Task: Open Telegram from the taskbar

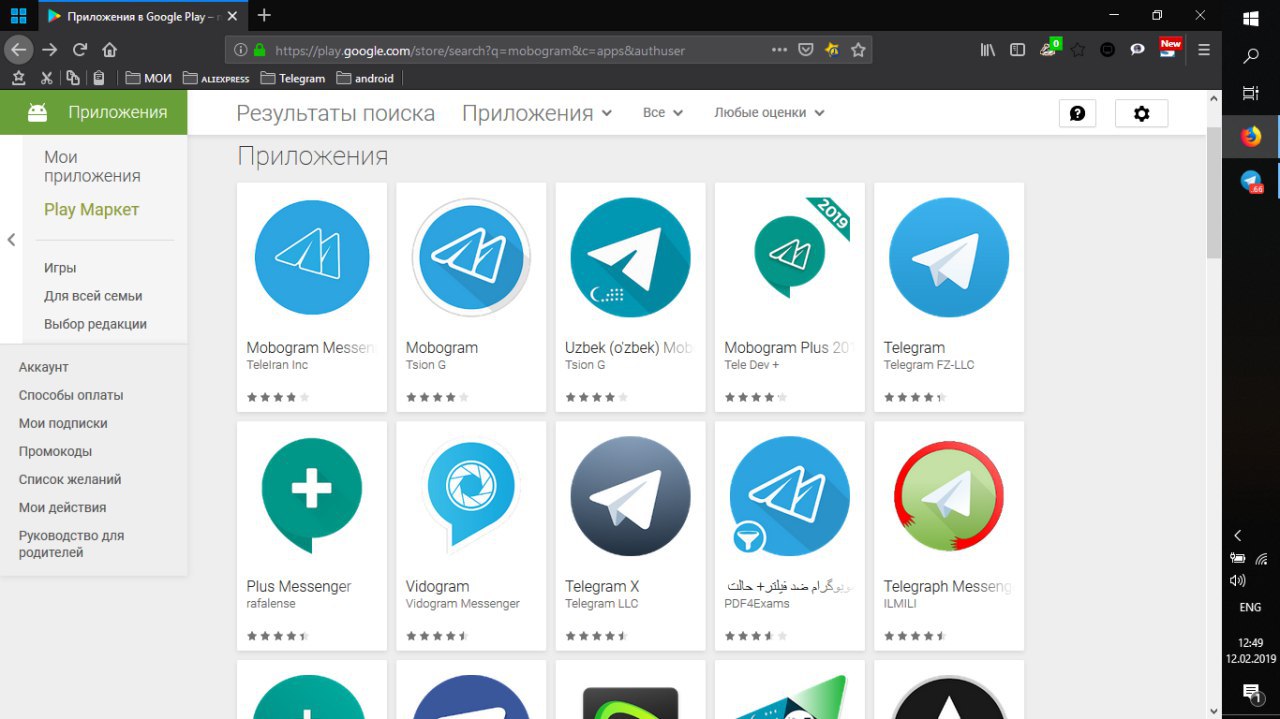Action: (x=1251, y=182)
